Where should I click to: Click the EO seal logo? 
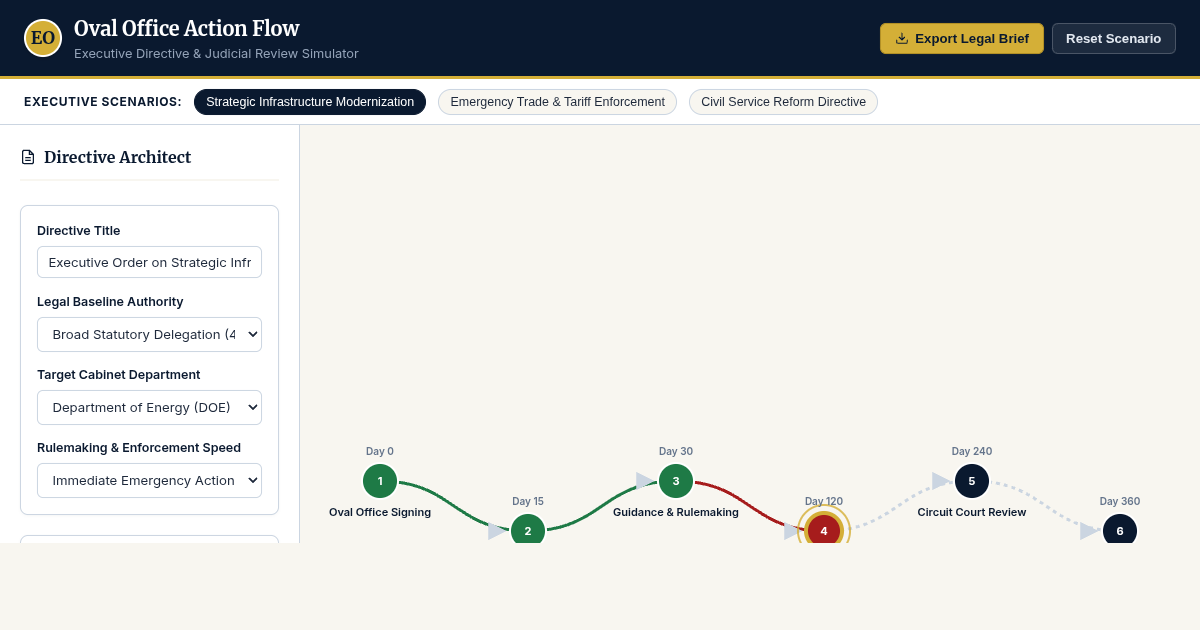(43, 38)
